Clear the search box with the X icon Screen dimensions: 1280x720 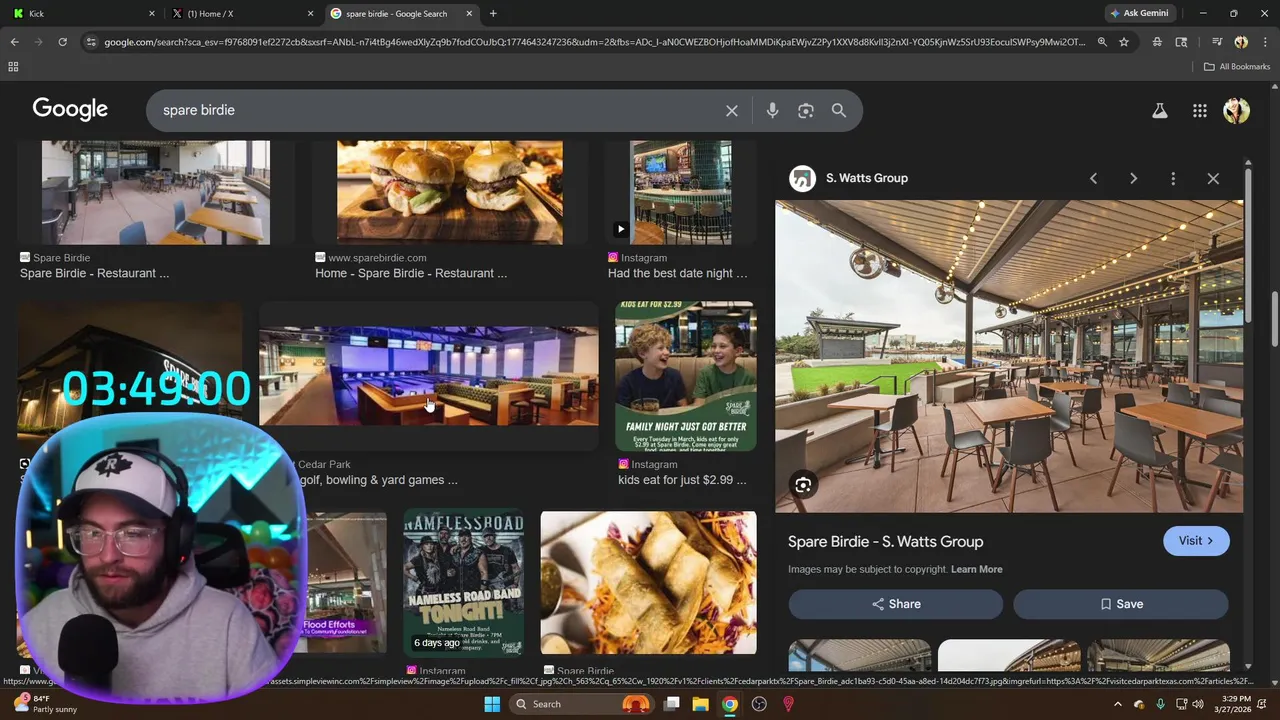point(732,110)
